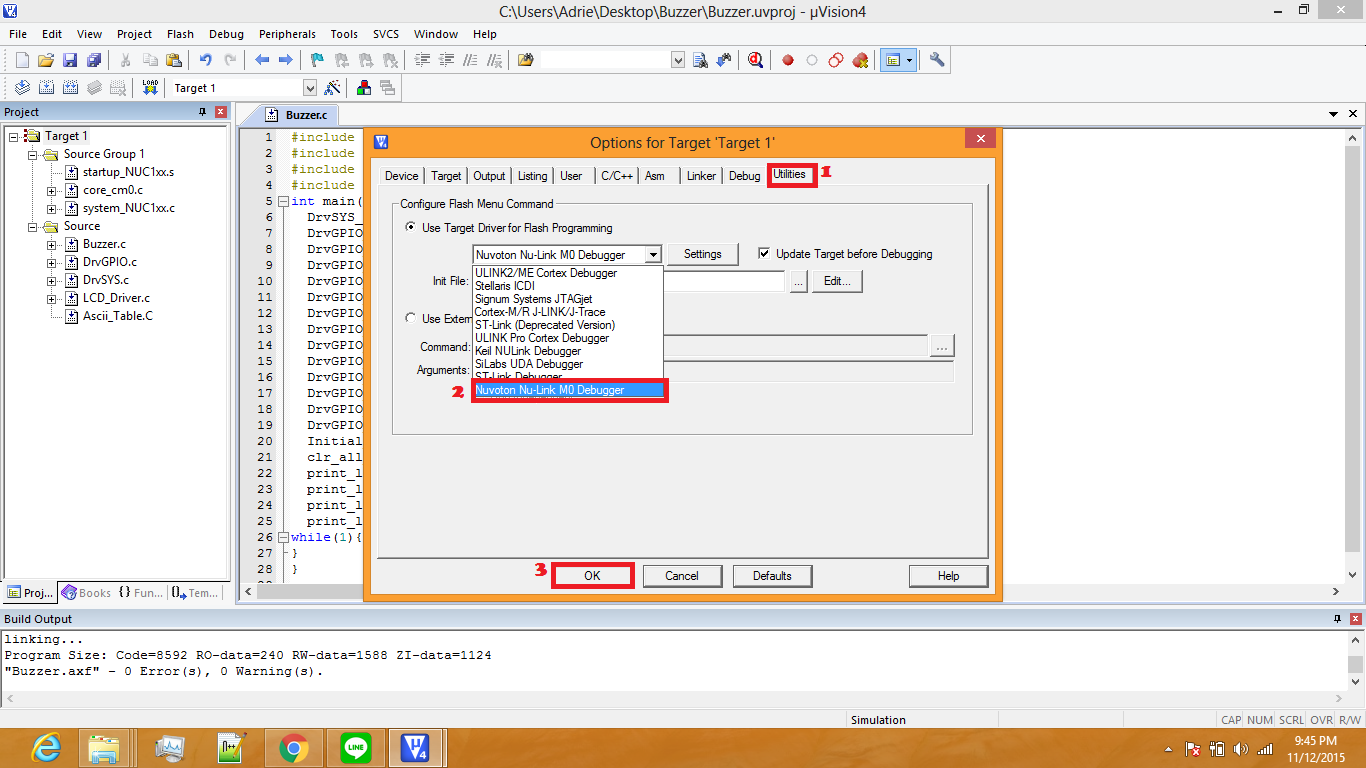Open Target Options via the magic wand icon
The height and width of the screenshot is (768, 1366).
pyautogui.click(x=333, y=88)
